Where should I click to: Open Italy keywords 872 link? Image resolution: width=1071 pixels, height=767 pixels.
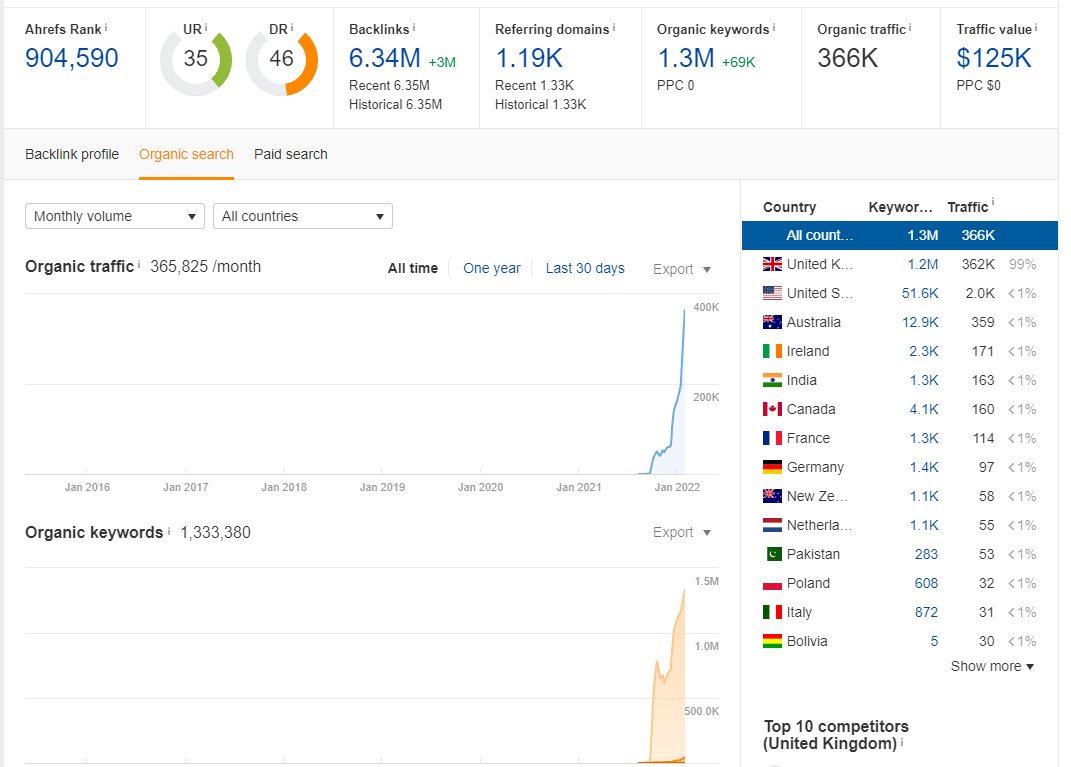coord(926,612)
